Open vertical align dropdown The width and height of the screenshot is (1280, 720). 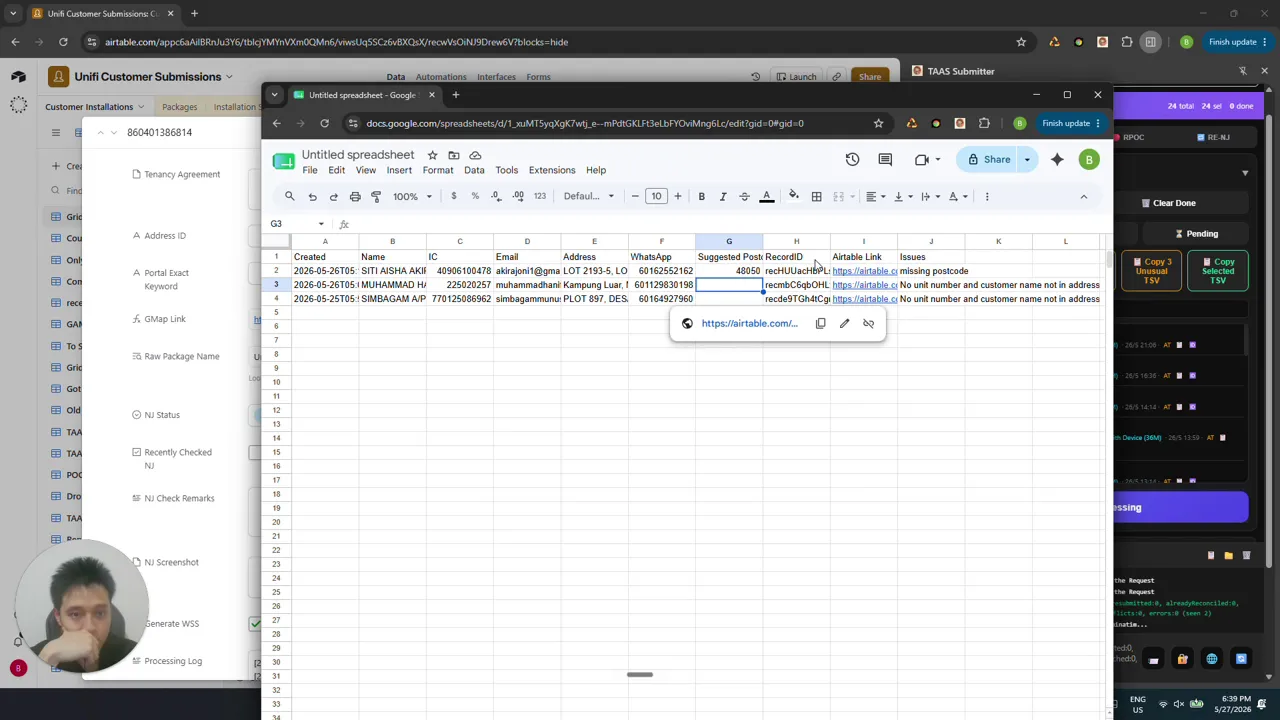(x=902, y=197)
